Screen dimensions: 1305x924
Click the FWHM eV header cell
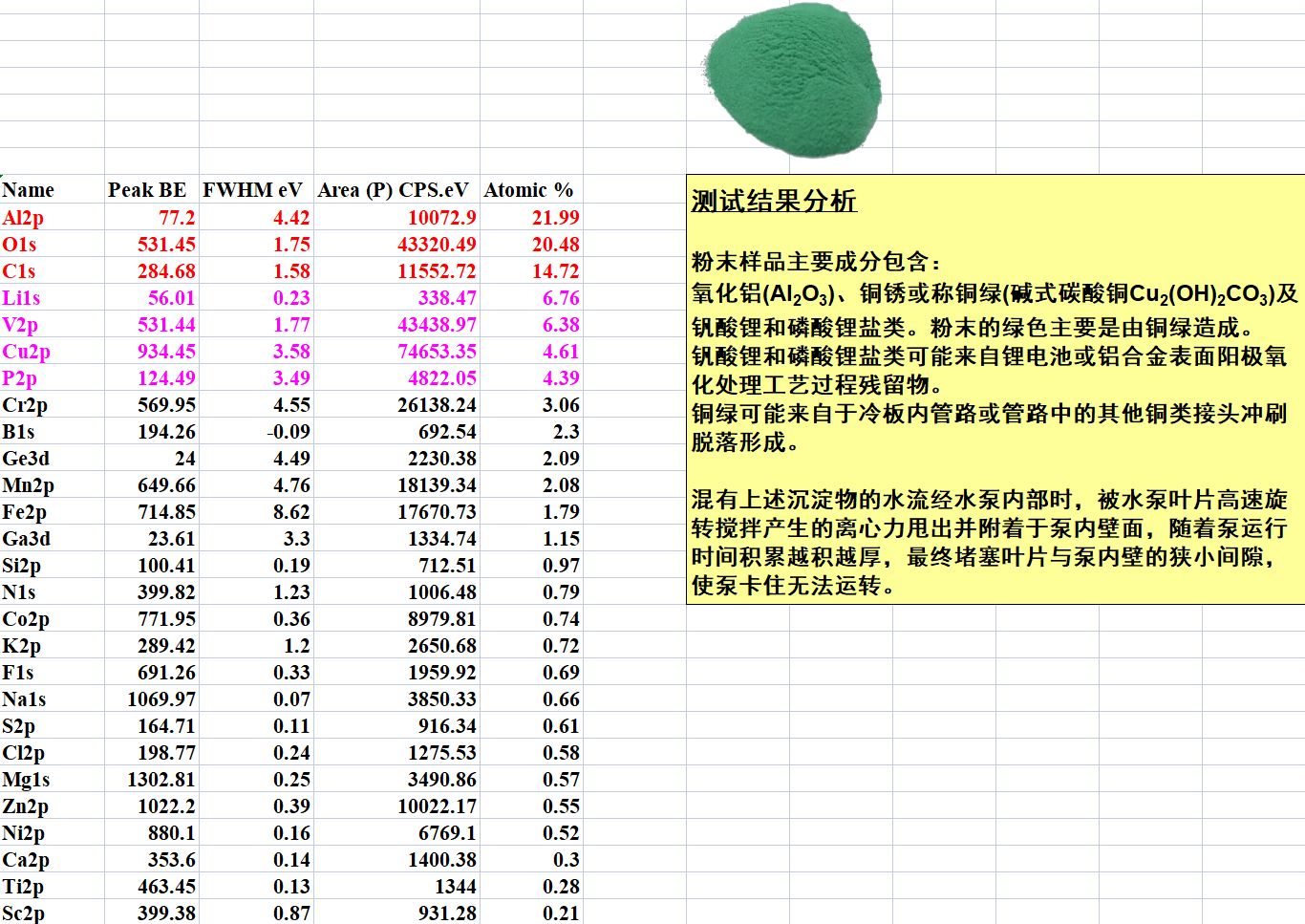[253, 190]
